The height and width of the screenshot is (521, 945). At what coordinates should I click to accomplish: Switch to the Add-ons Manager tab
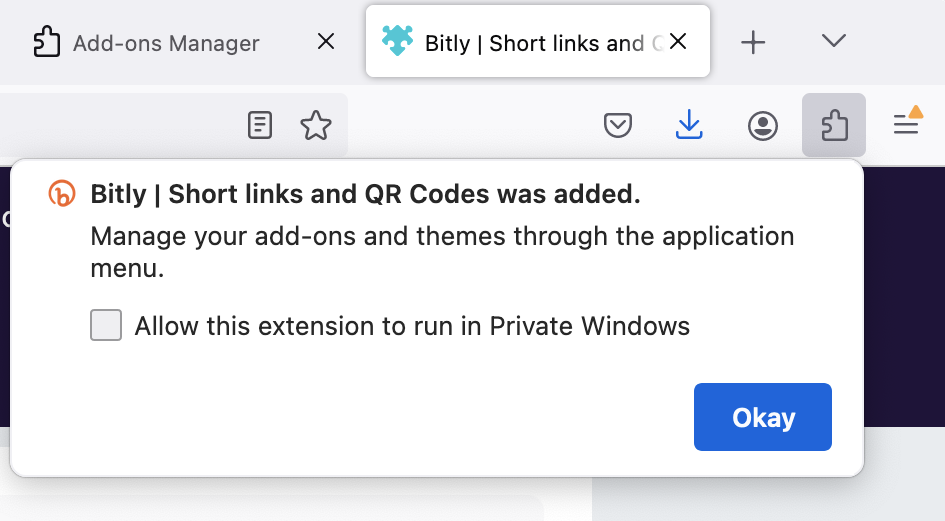pyautogui.click(x=166, y=43)
